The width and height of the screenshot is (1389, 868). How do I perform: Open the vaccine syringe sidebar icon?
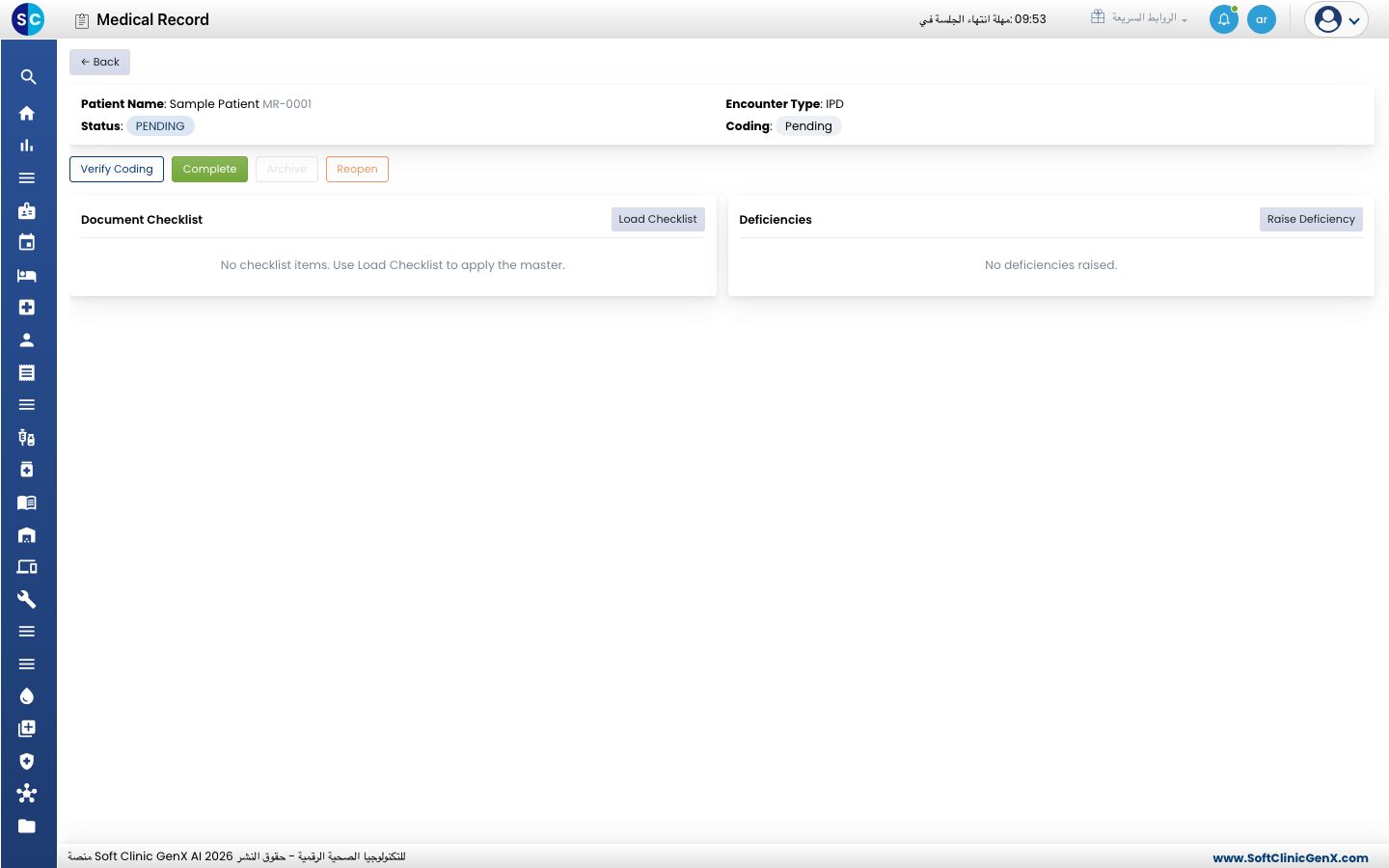point(27,438)
